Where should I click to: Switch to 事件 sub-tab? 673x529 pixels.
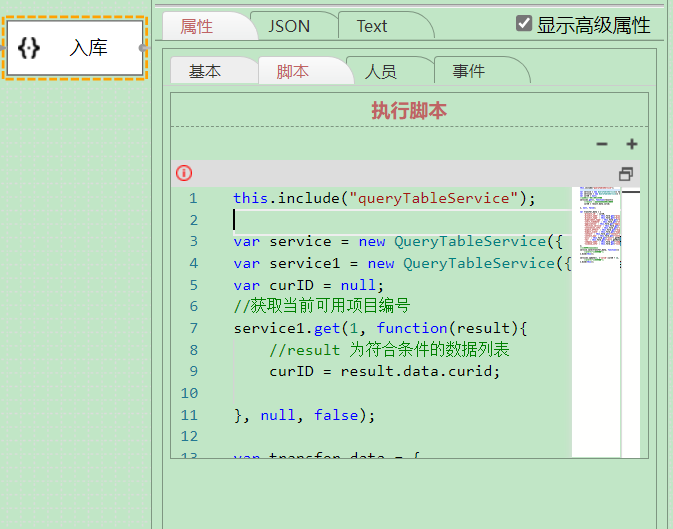[x=468, y=71]
